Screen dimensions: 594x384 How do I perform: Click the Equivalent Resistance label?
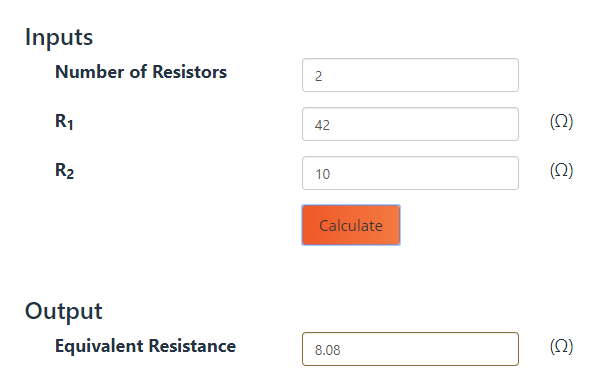tap(145, 346)
